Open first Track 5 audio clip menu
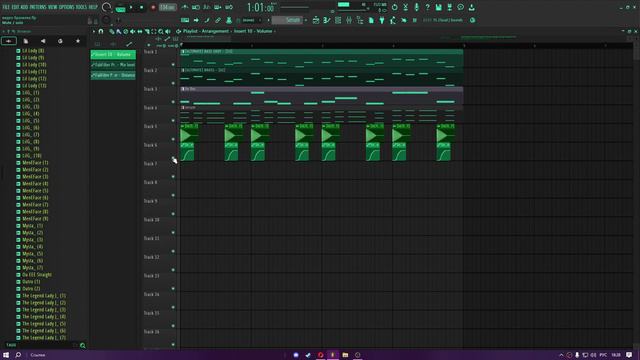640x360 pixels. coord(182,127)
